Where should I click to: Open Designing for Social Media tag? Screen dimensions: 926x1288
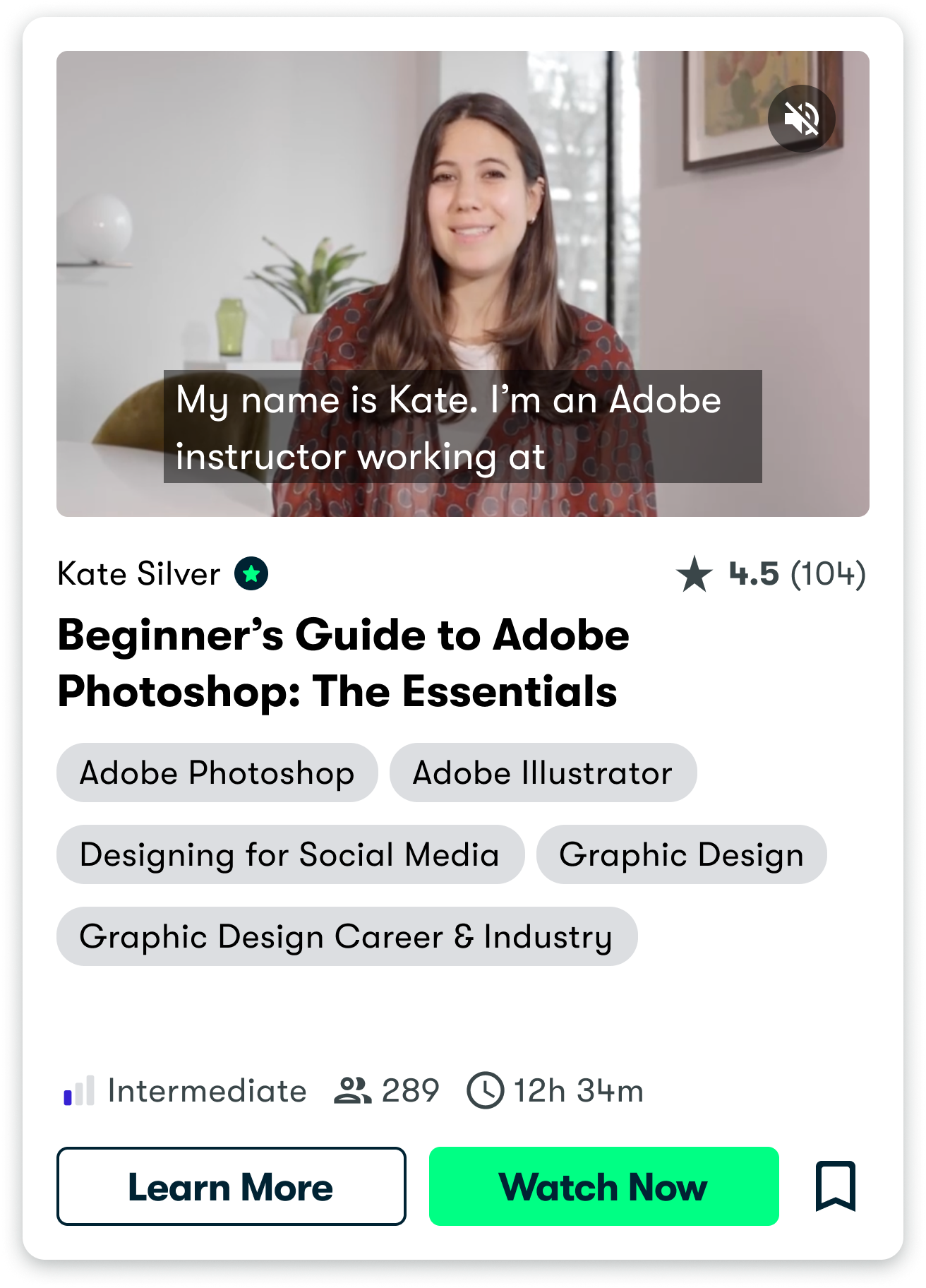290,854
